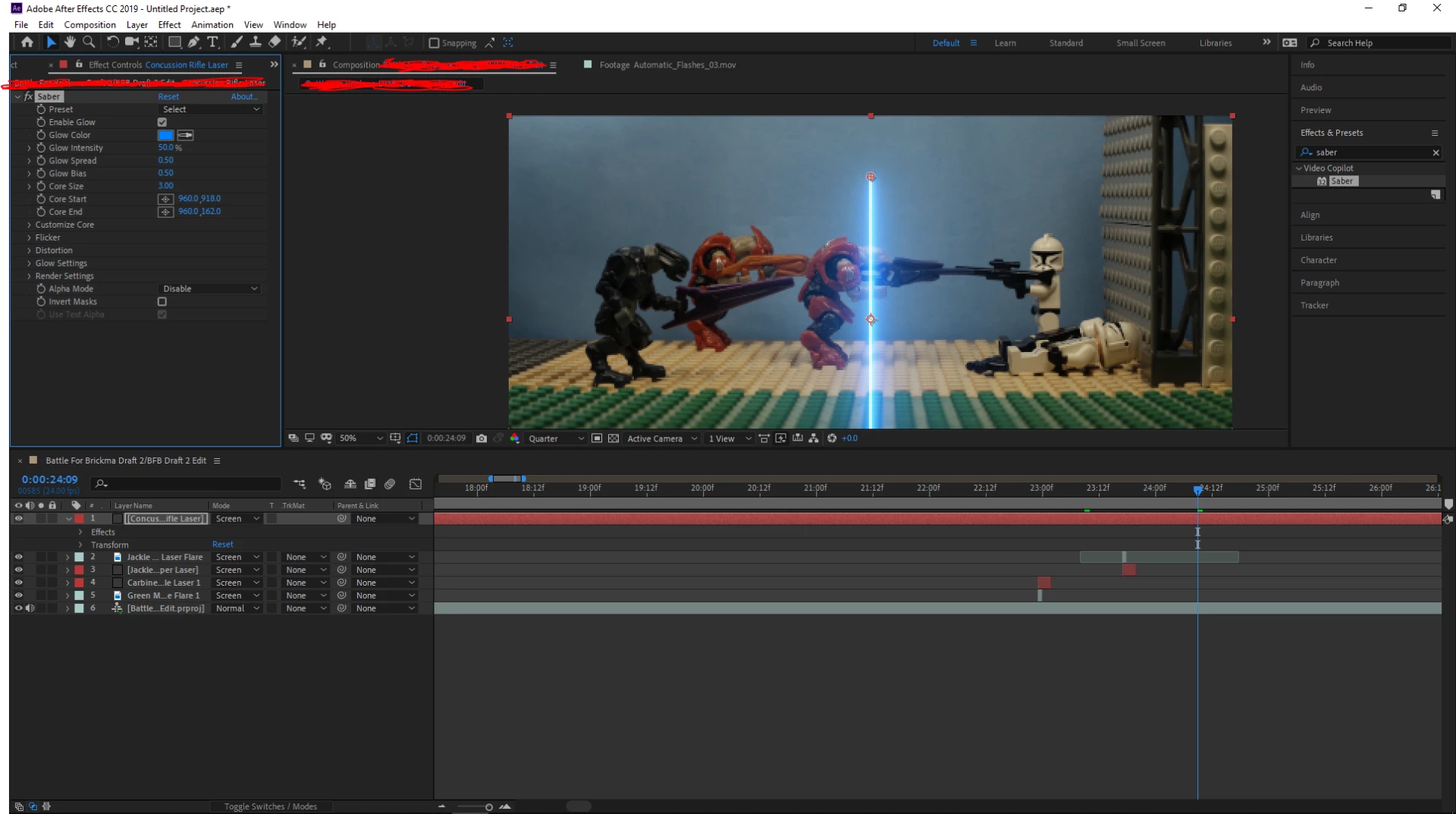This screenshot has height=814, width=1456.
Task: Open the Composition menu
Action: point(89,25)
